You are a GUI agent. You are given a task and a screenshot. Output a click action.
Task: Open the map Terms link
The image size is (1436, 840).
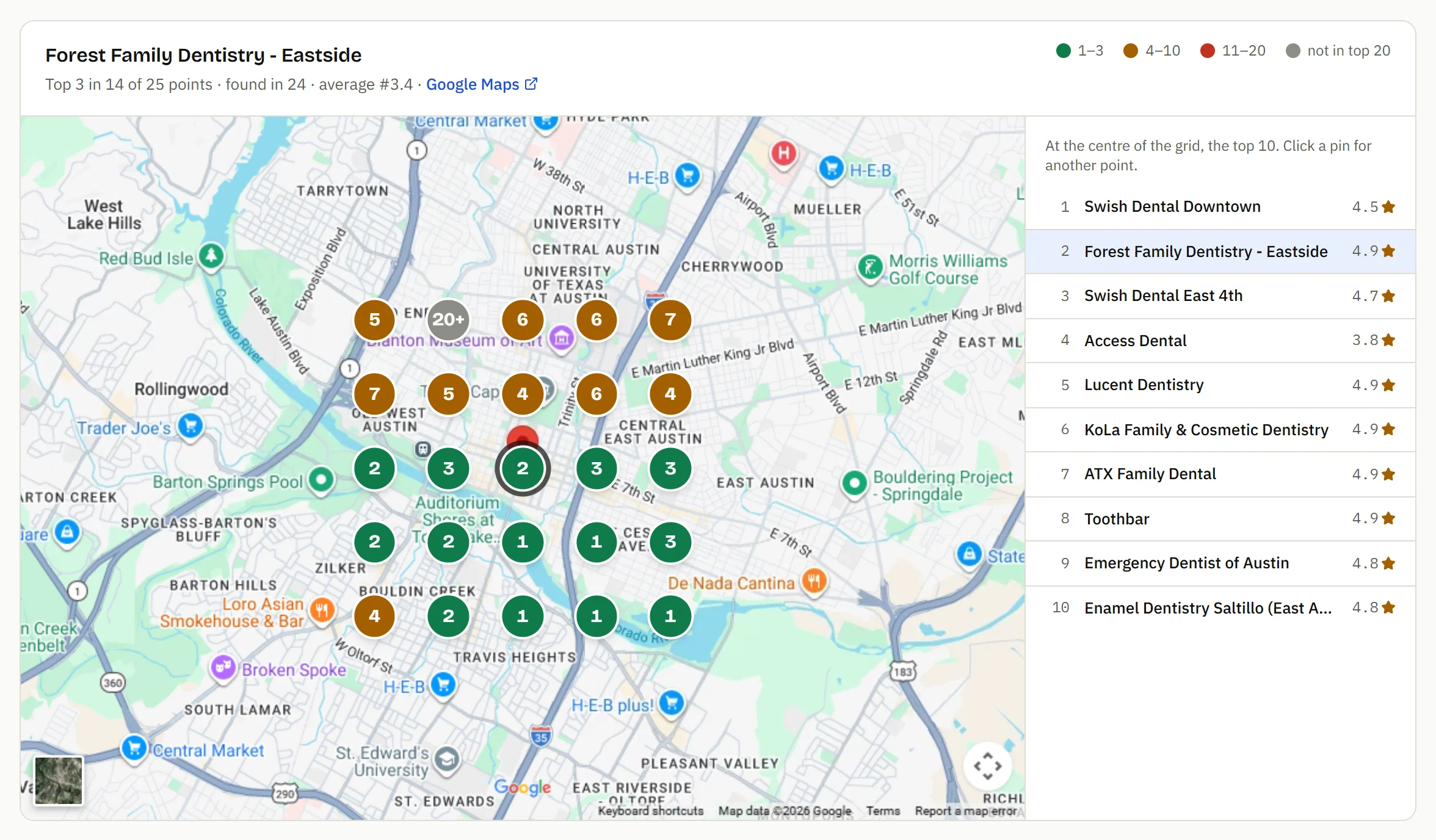click(x=883, y=811)
